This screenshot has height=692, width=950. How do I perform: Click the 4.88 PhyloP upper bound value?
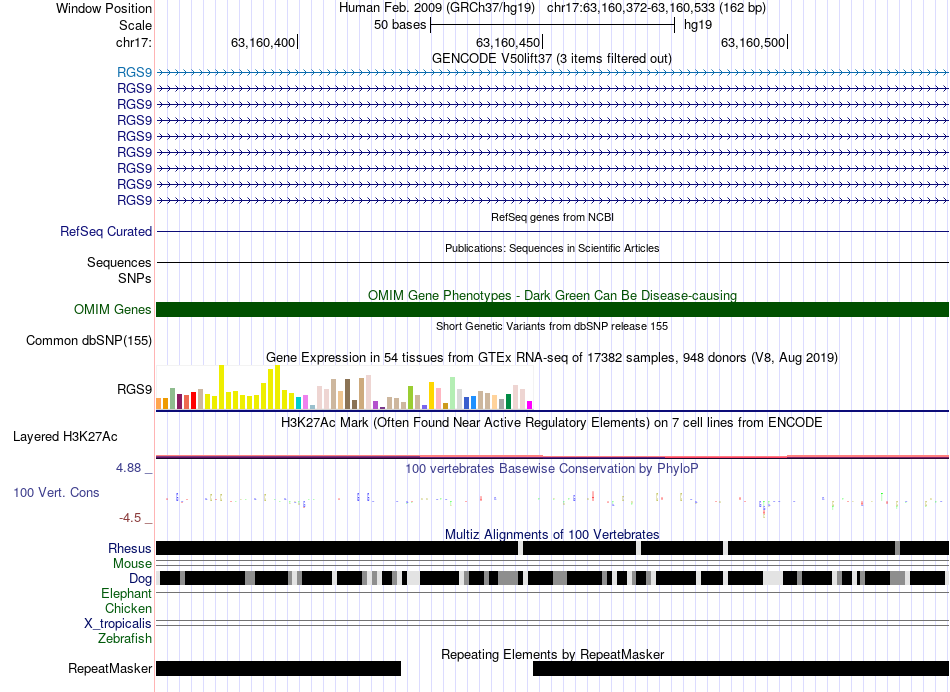(128, 468)
